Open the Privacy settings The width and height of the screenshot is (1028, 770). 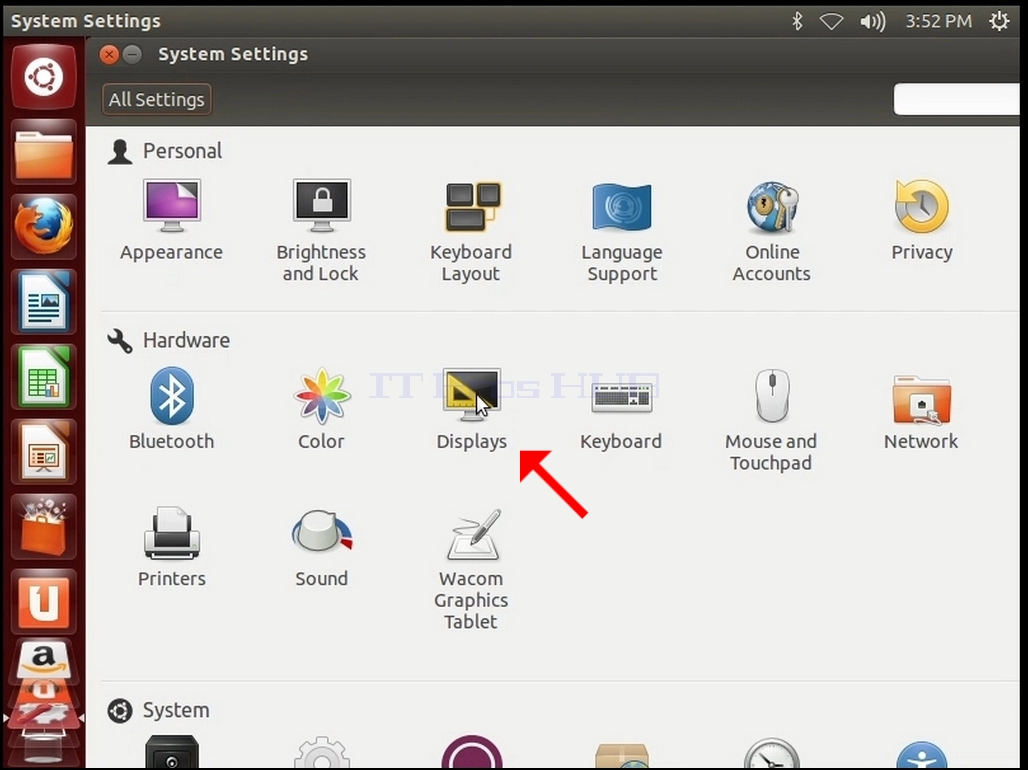pyautogui.click(x=921, y=220)
